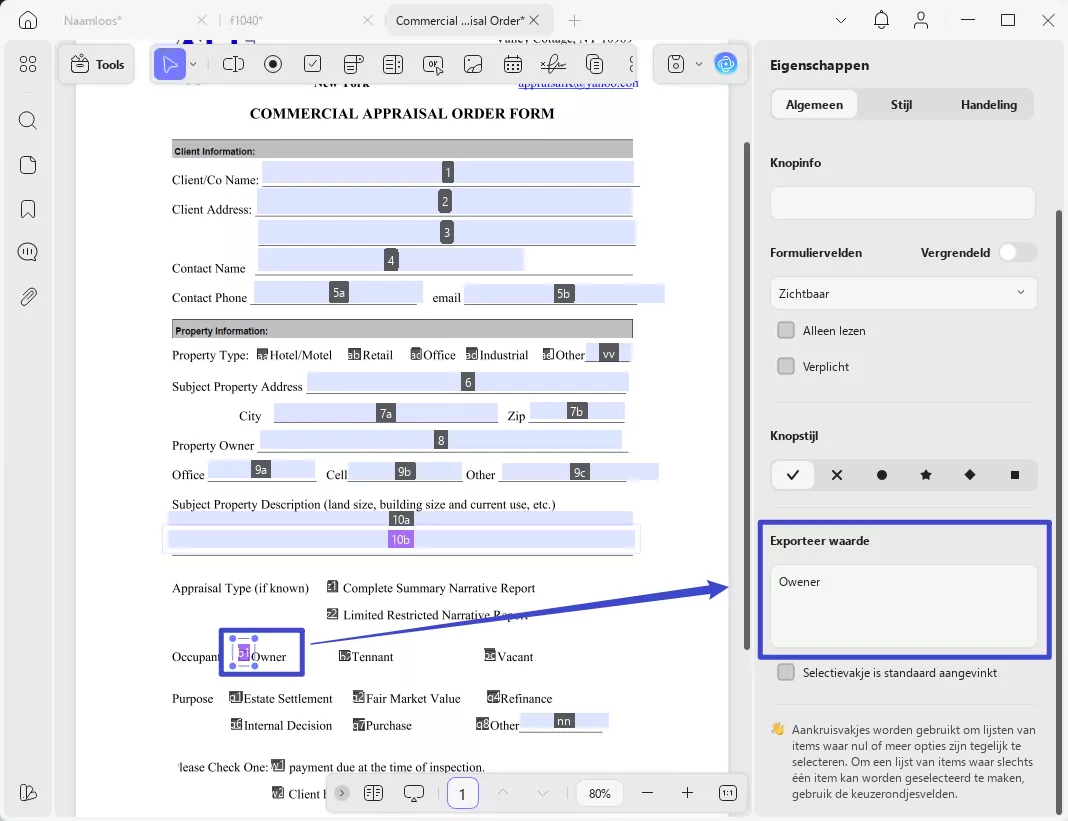This screenshot has width=1068, height=821.
Task: Expand the save options dropdown arrow
Action: click(x=699, y=64)
